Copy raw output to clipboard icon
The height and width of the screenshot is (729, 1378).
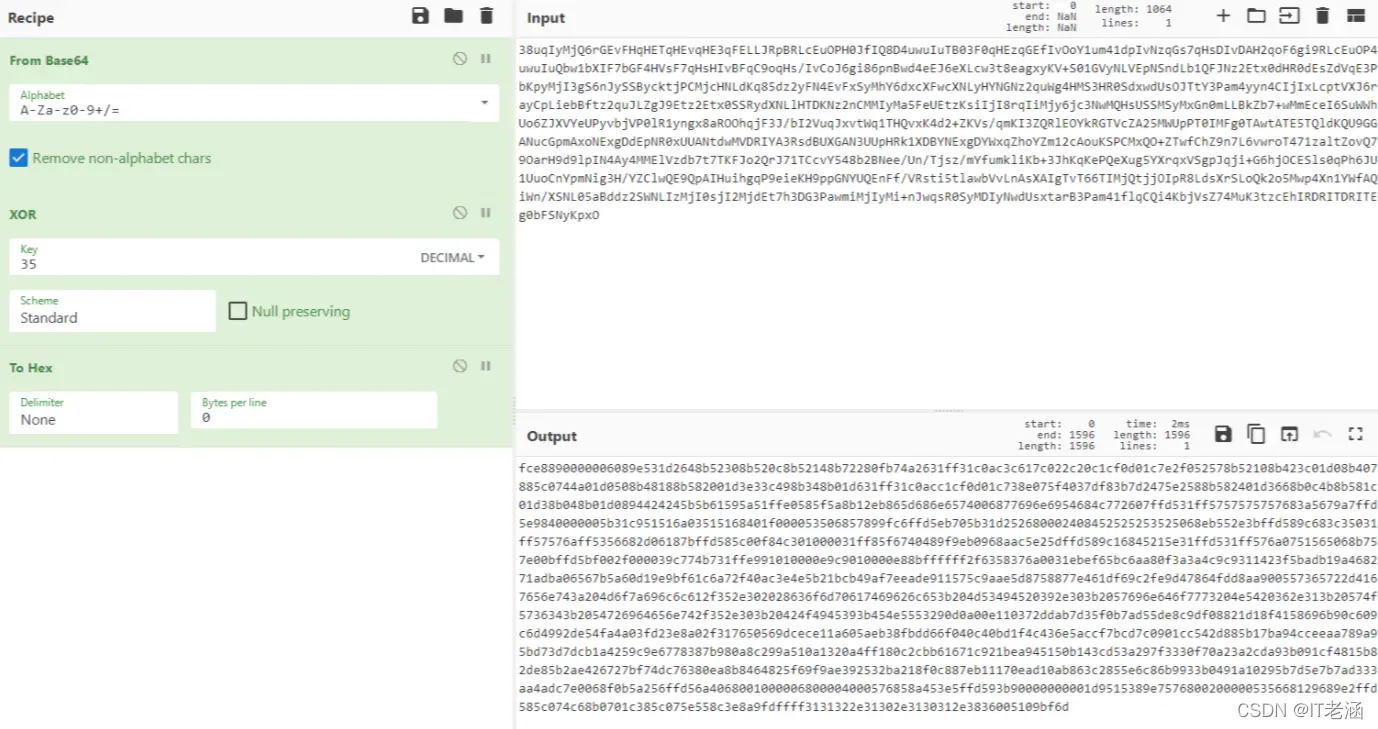tap(1256, 433)
